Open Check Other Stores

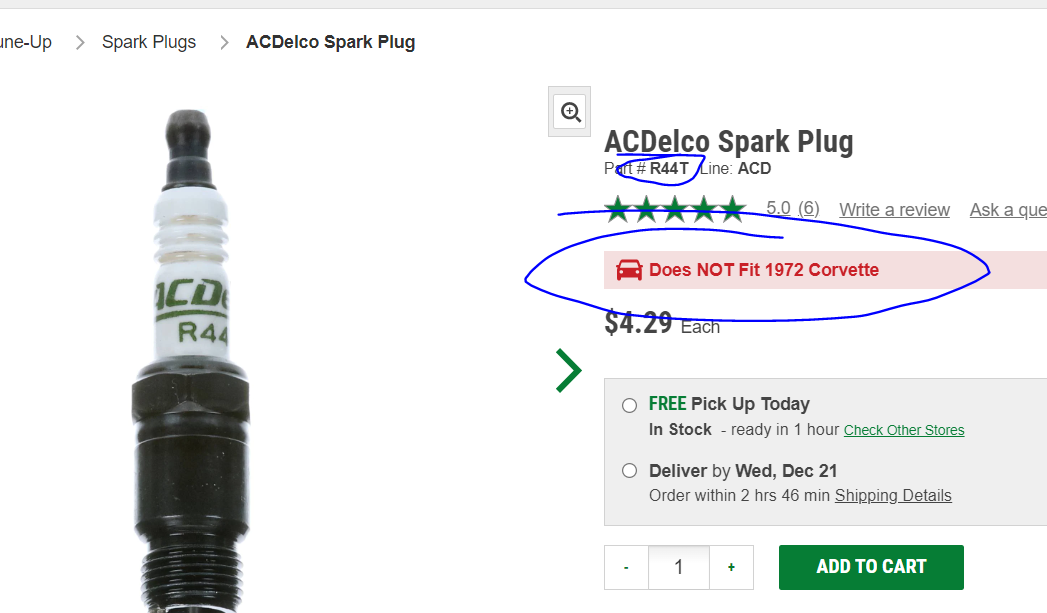[903, 430]
